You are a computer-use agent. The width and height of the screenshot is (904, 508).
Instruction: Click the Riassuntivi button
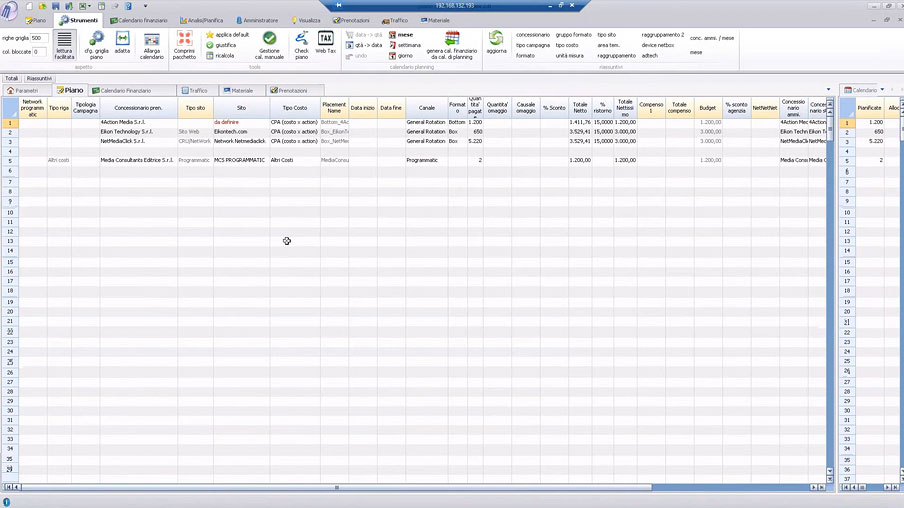(x=40, y=78)
